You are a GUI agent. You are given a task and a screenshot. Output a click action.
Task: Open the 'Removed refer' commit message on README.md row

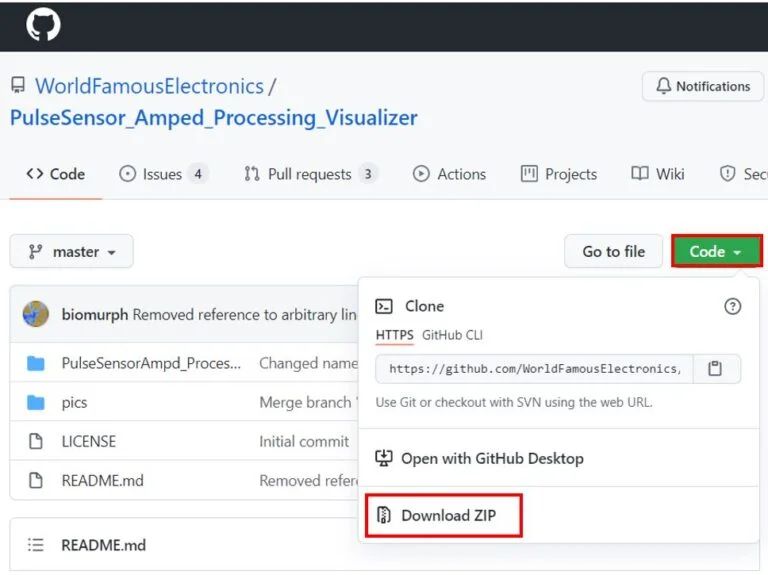[x=309, y=480]
